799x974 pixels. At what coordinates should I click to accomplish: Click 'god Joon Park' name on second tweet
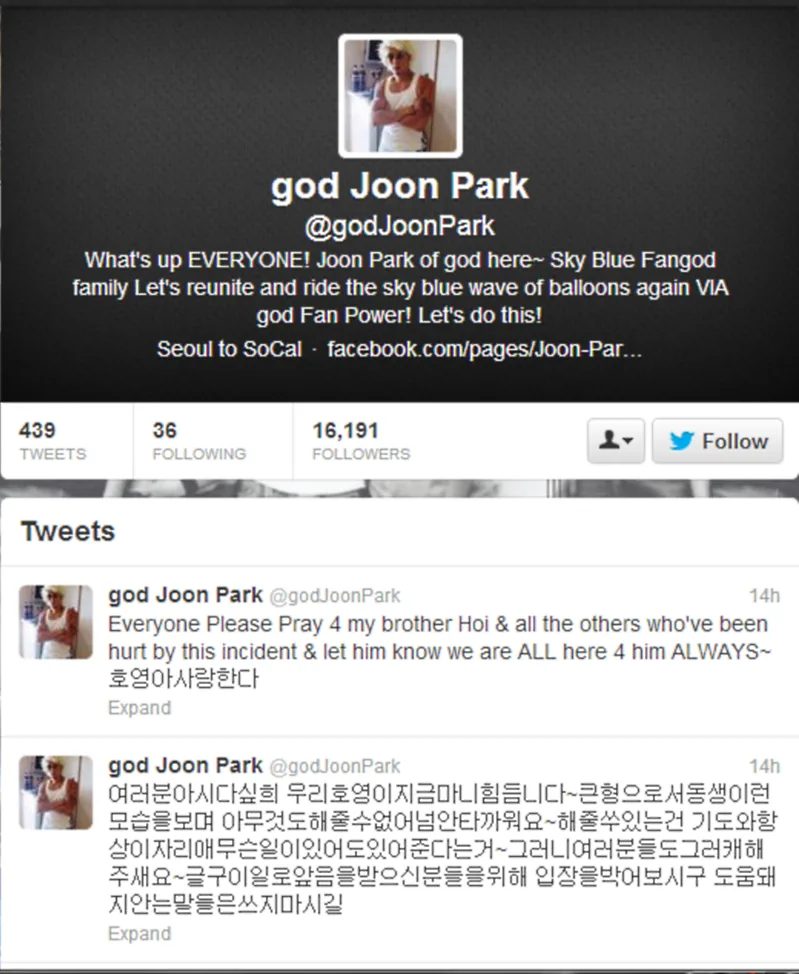coord(185,765)
